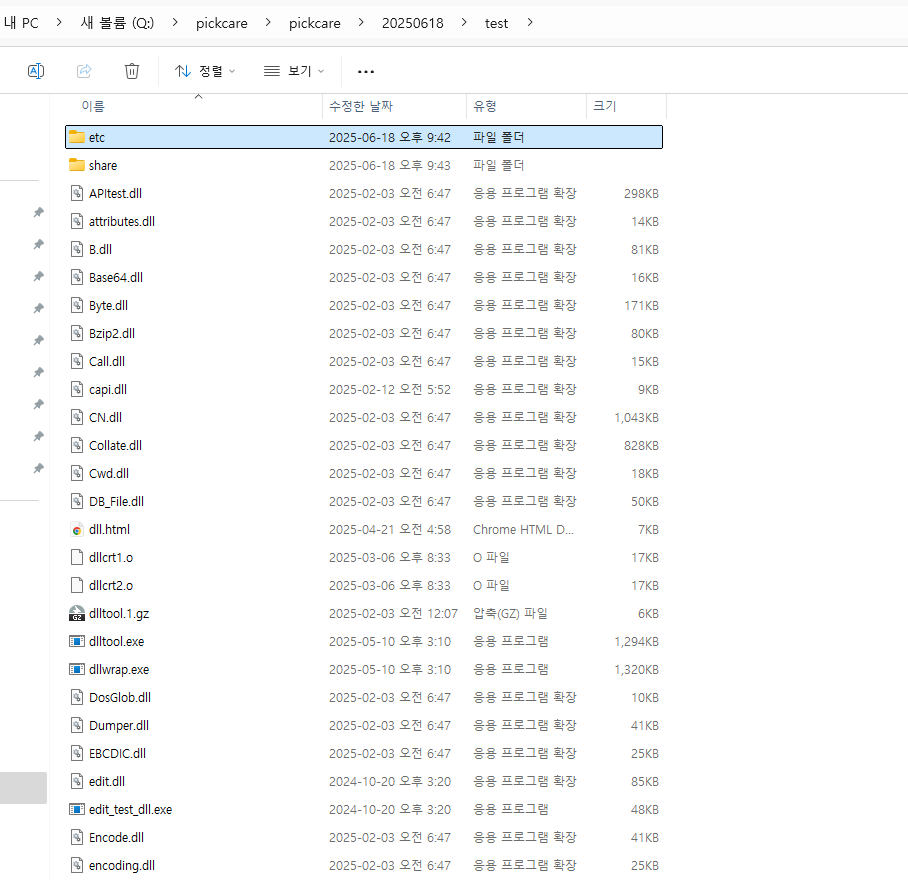Image resolution: width=908 pixels, height=880 pixels.
Task: Sort by Type (유형) column header
Action: (x=485, y=106)
